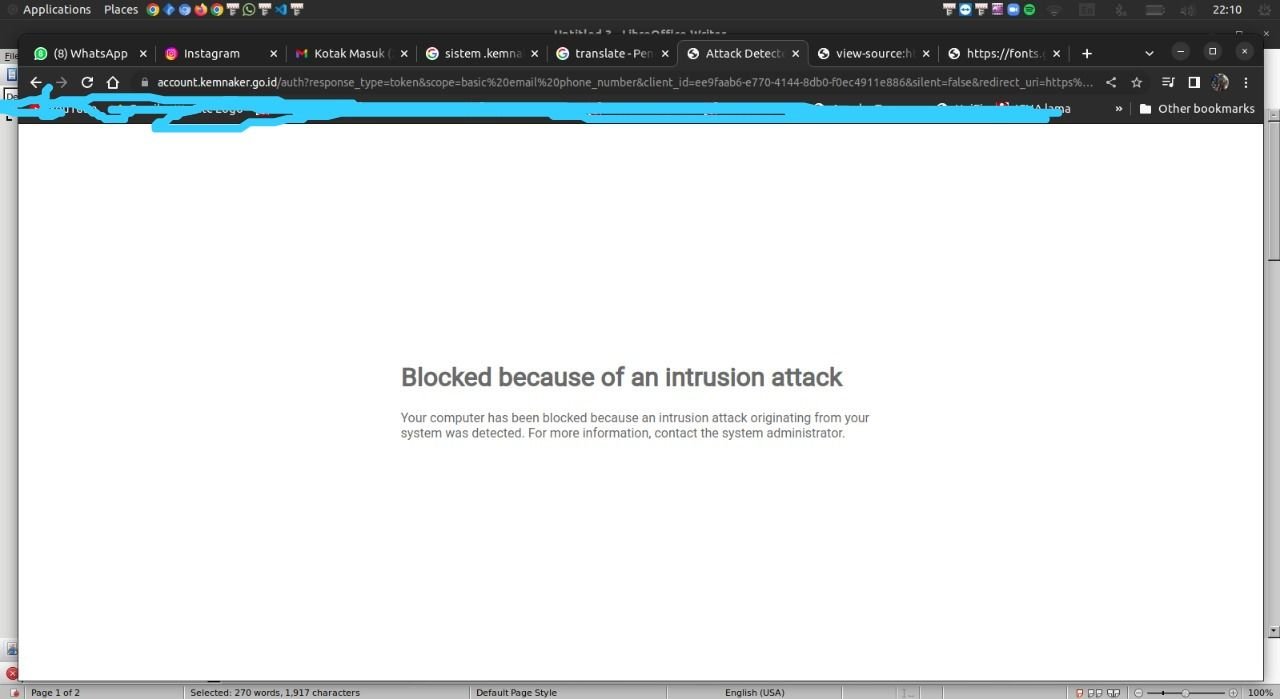Open Visual Studio Code from the panel
1280x699 pixels.
coord(278,9)
